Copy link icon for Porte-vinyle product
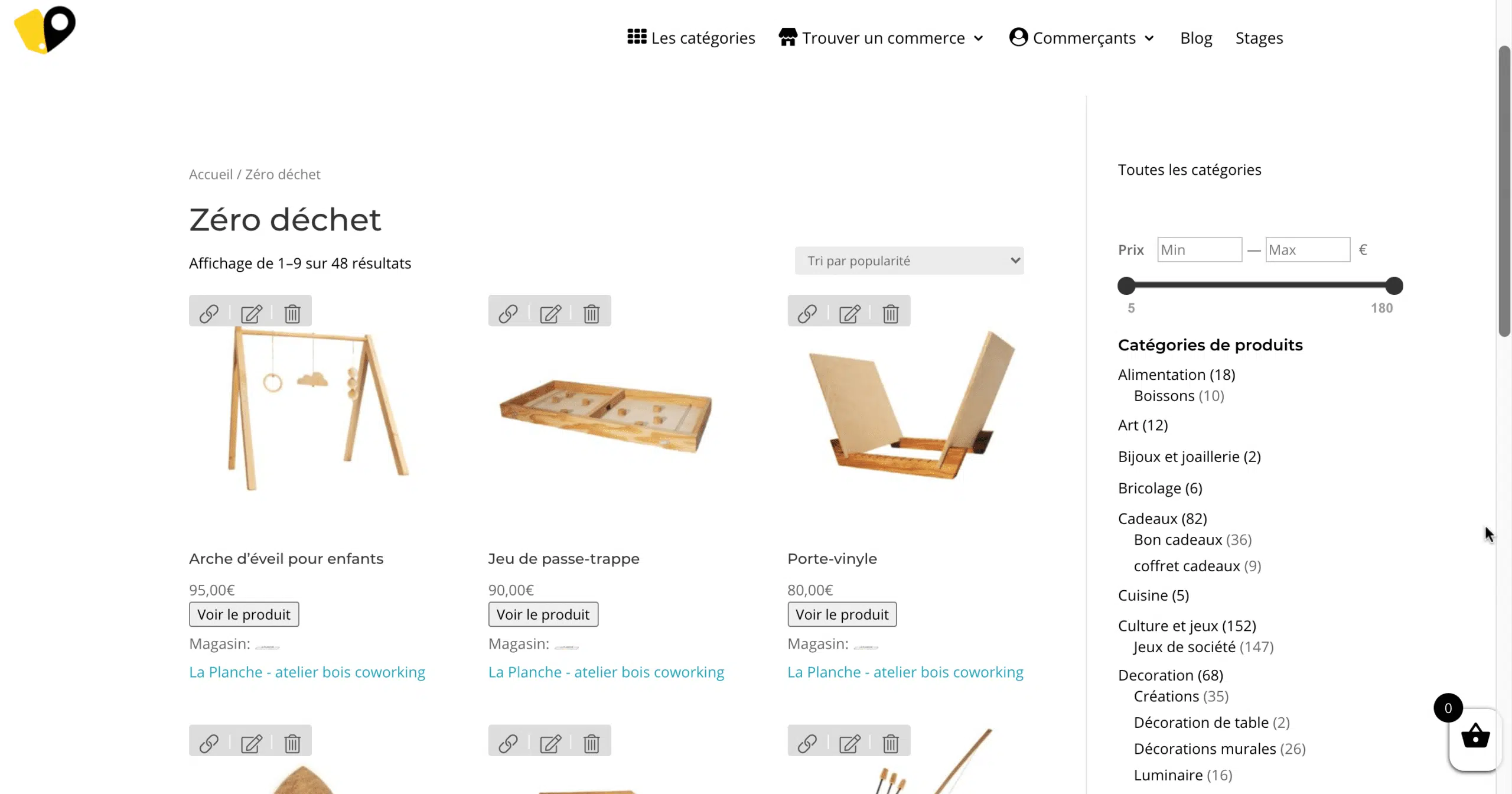Screen dimensions: 1512x794 click(x=807, y=313)
